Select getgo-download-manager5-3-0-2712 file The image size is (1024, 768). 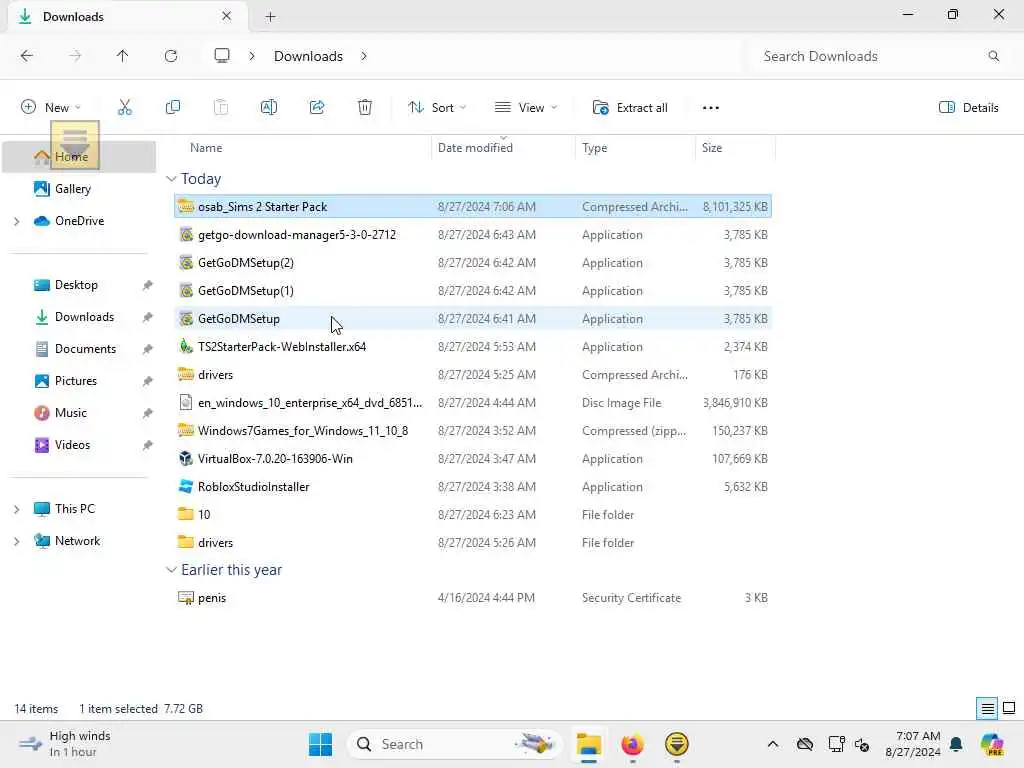coord(473,234)
